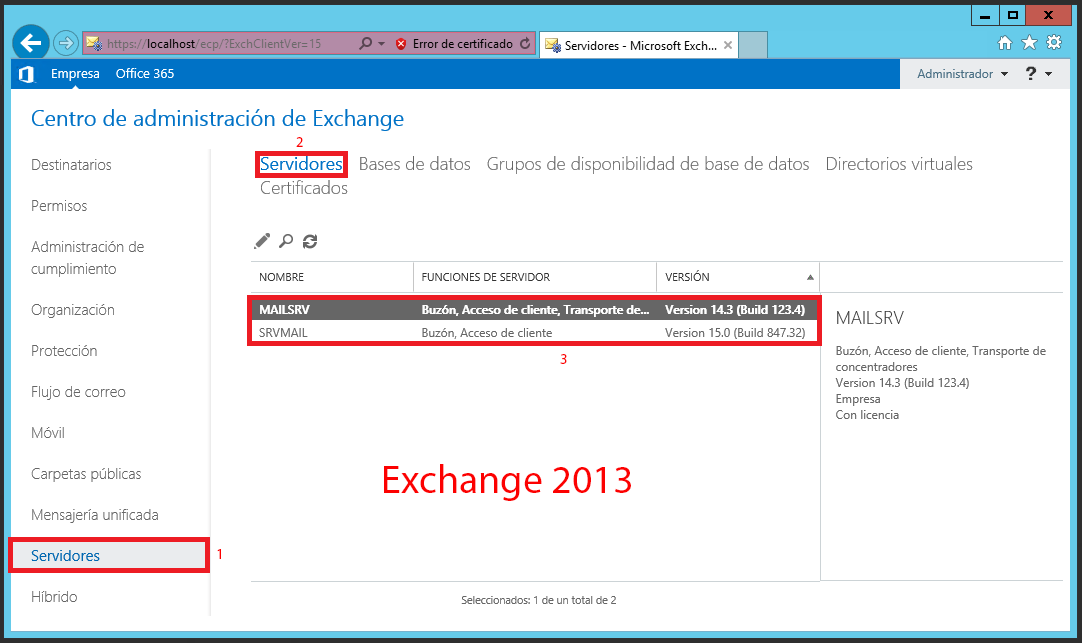
Task: Open the search magnifier in the server toolbar
Action: coord(285,241)
